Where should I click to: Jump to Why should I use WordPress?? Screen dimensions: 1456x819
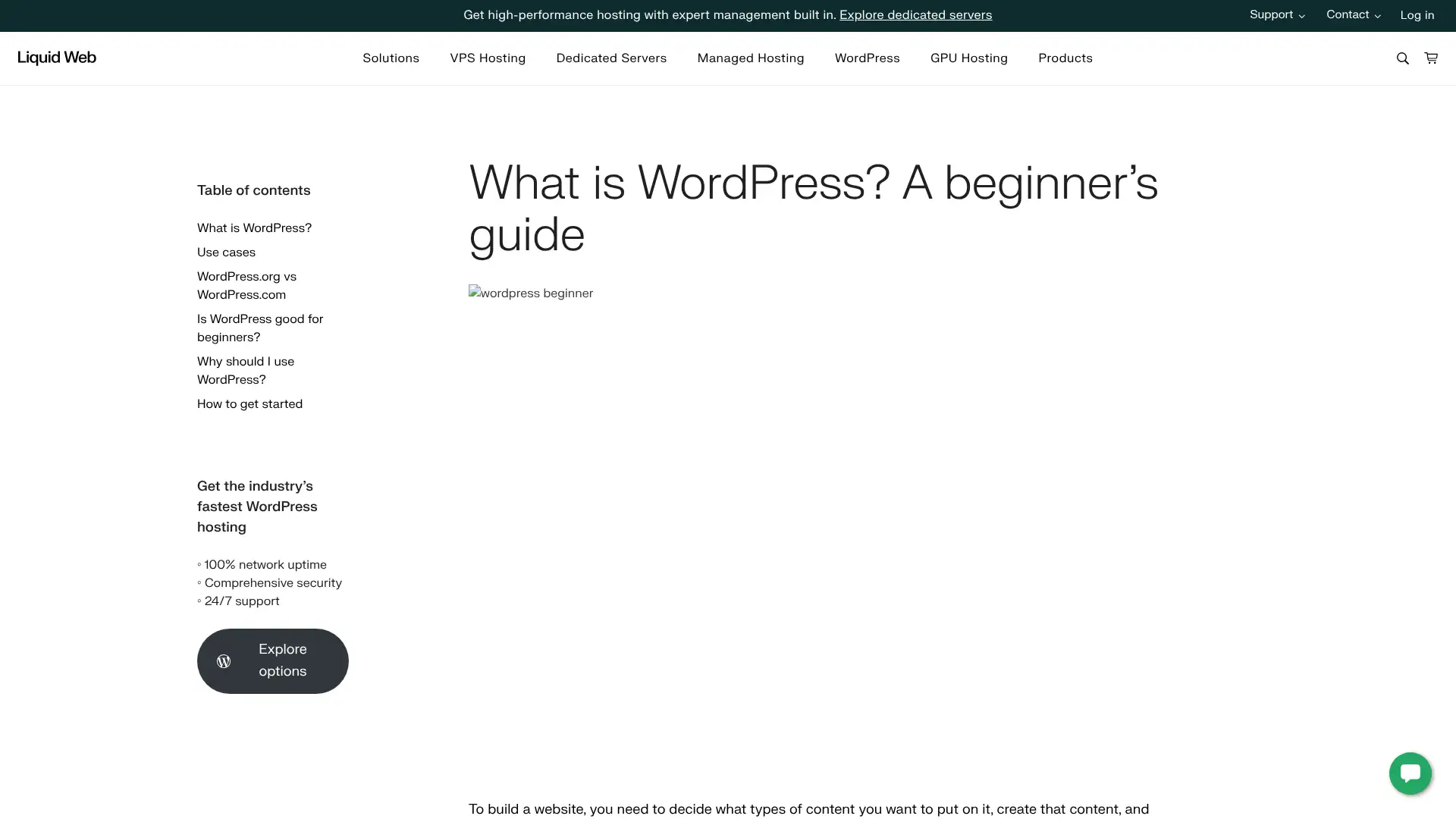click(x=246, y=371)
